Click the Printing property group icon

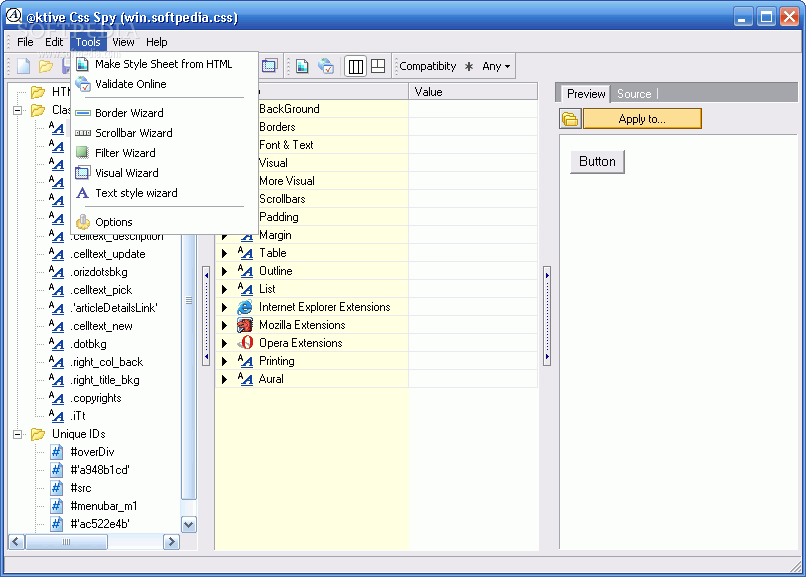pyautogui.click(x=245, y=361)
